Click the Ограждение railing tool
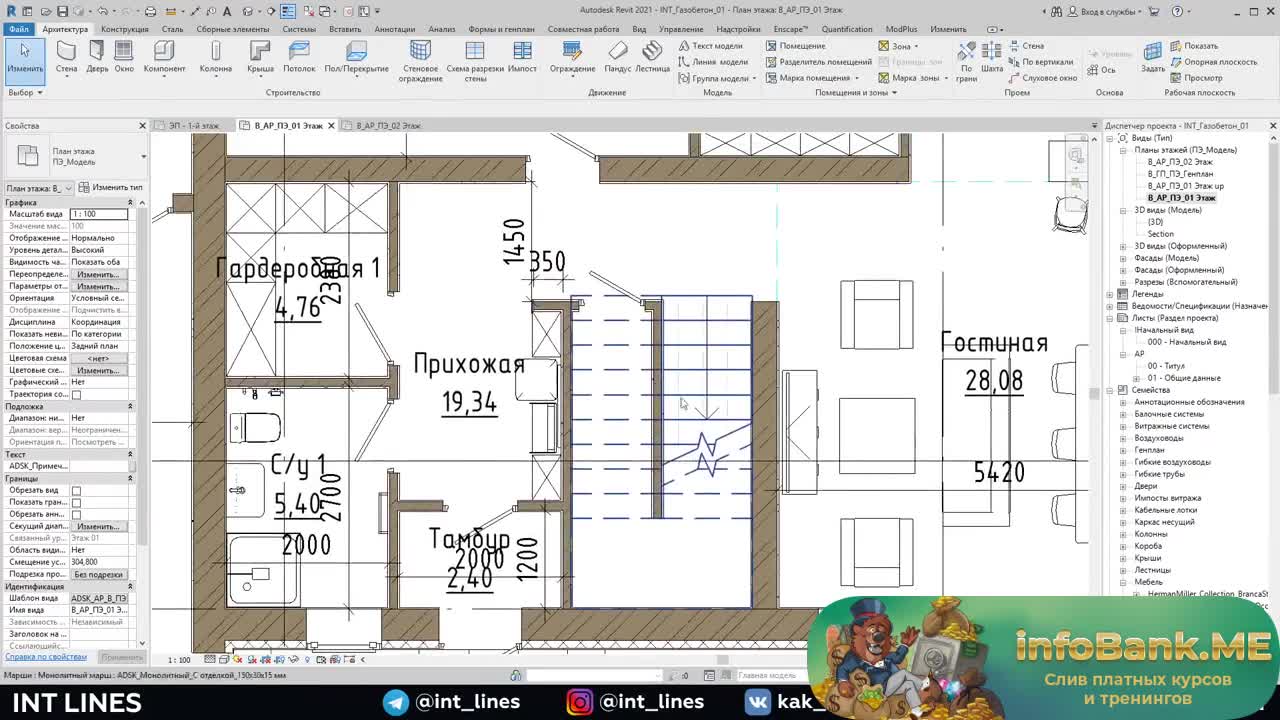Viewport: 1280px width, 720px height. point(573,57)
